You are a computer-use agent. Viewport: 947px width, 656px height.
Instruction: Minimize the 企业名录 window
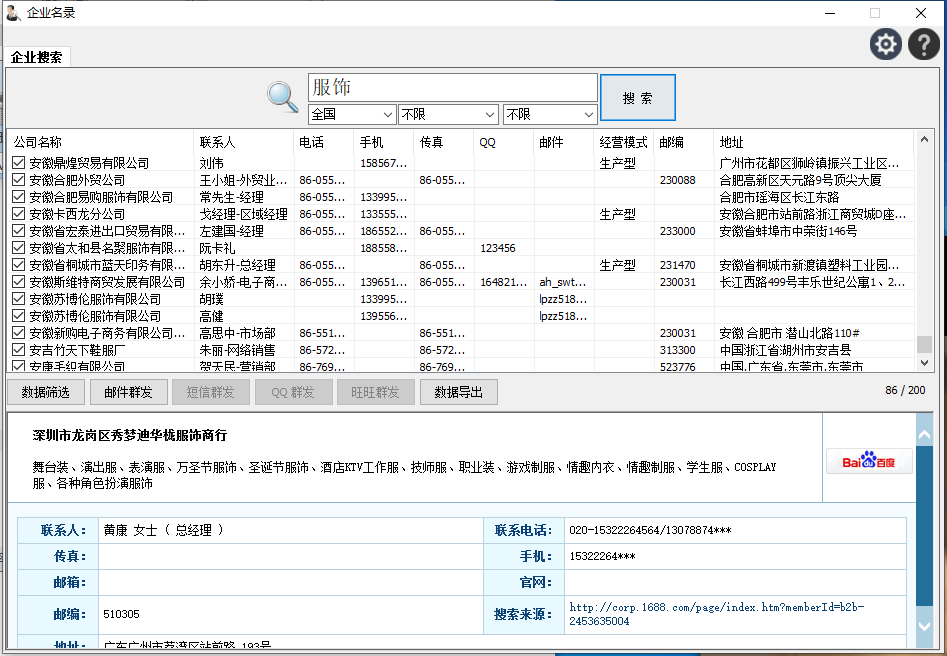pos(830,13)
